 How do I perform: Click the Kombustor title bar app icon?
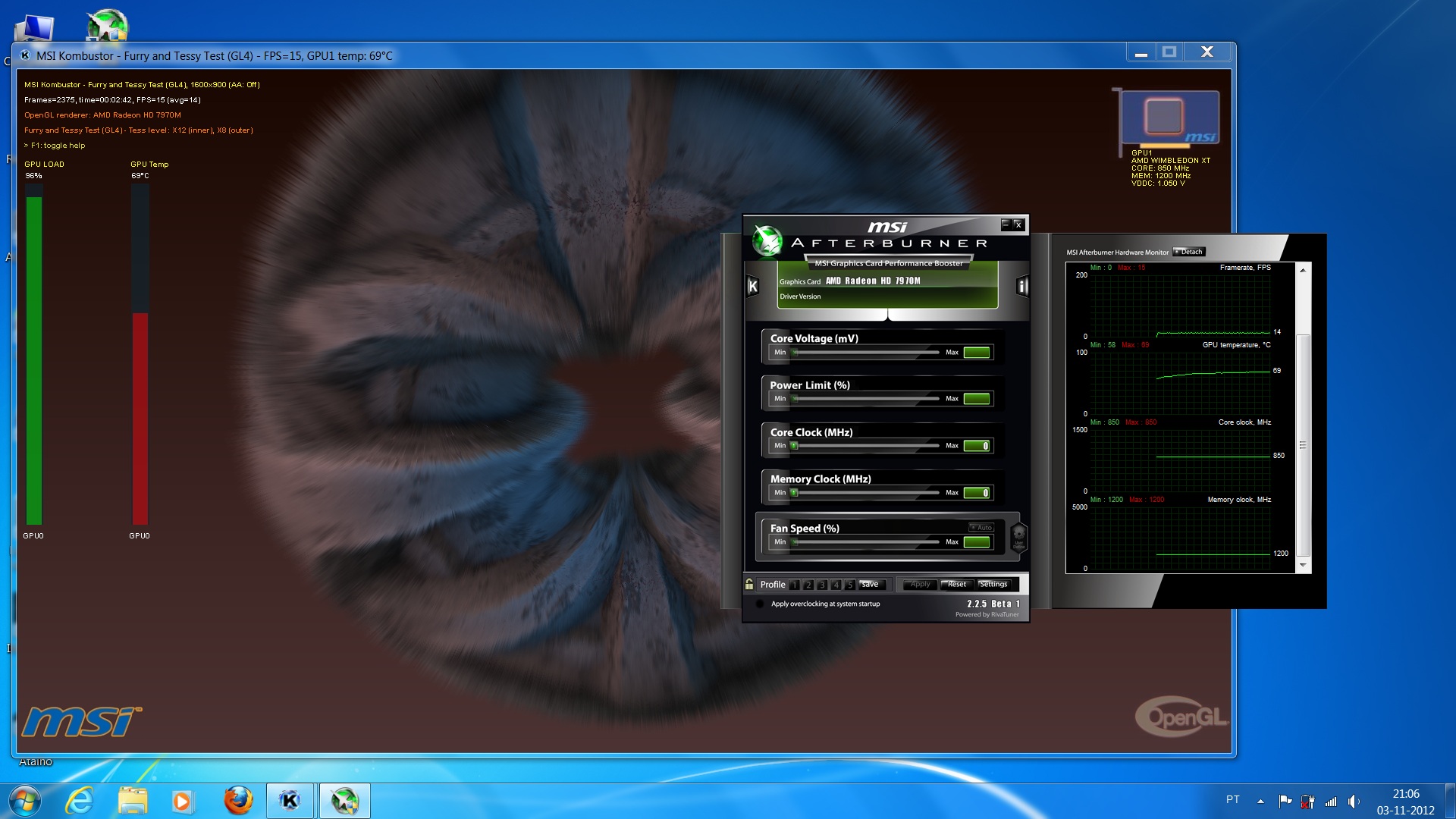(25, 55)
